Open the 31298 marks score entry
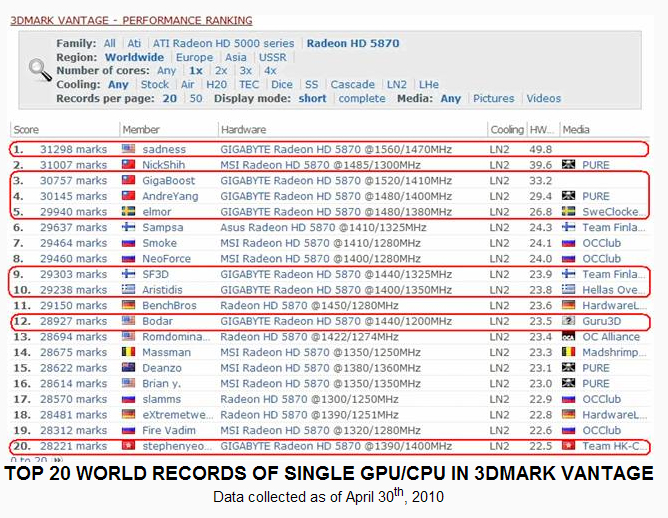668x518 pixels. pyautogui.click(x=73, y=149)
